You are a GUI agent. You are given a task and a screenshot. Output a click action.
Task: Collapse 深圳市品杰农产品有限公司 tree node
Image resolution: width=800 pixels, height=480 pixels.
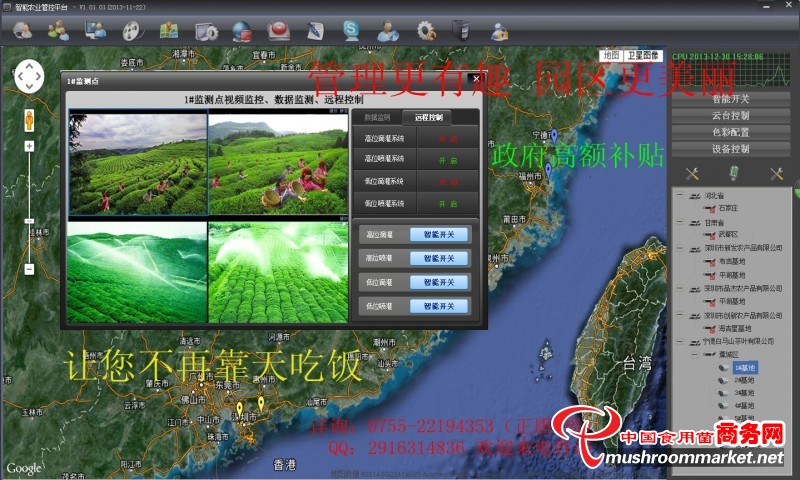(x=680, y=288)
